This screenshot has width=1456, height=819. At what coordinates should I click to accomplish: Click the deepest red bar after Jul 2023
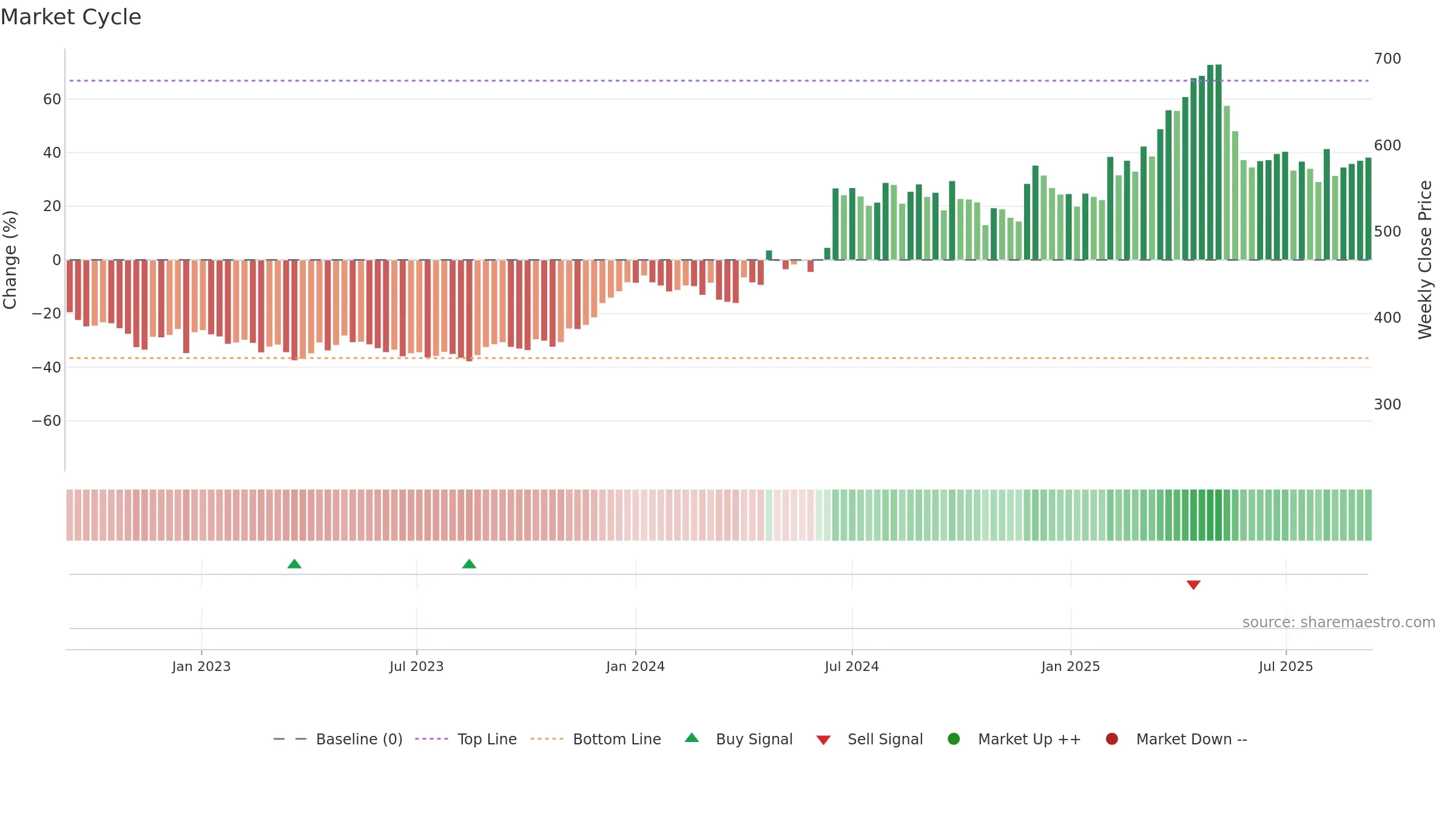(470, 311)
